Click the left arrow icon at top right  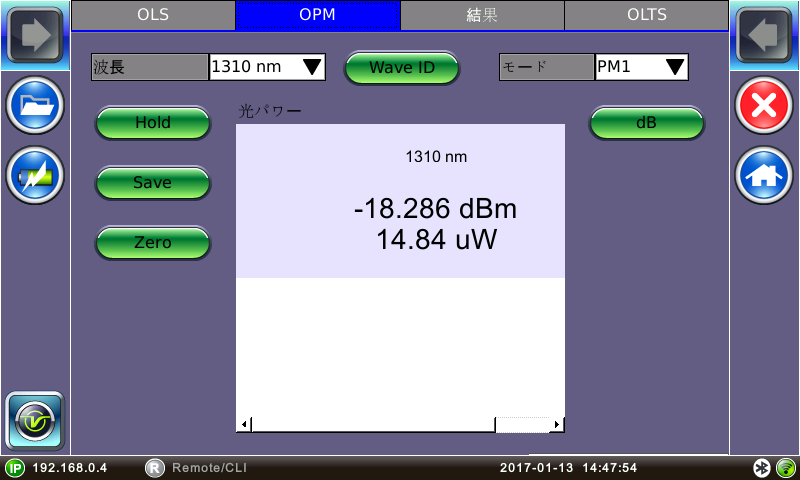764,35
